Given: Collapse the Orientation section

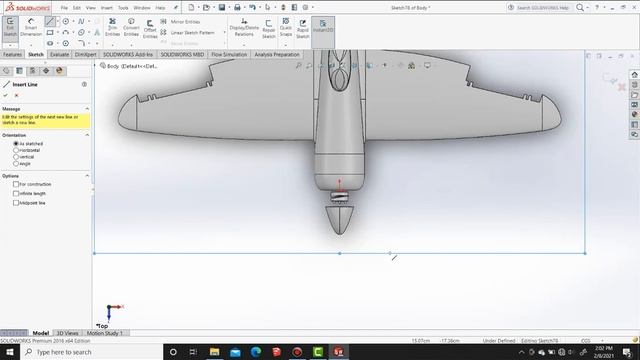Looking at the screenshot, I should (87, 135).
